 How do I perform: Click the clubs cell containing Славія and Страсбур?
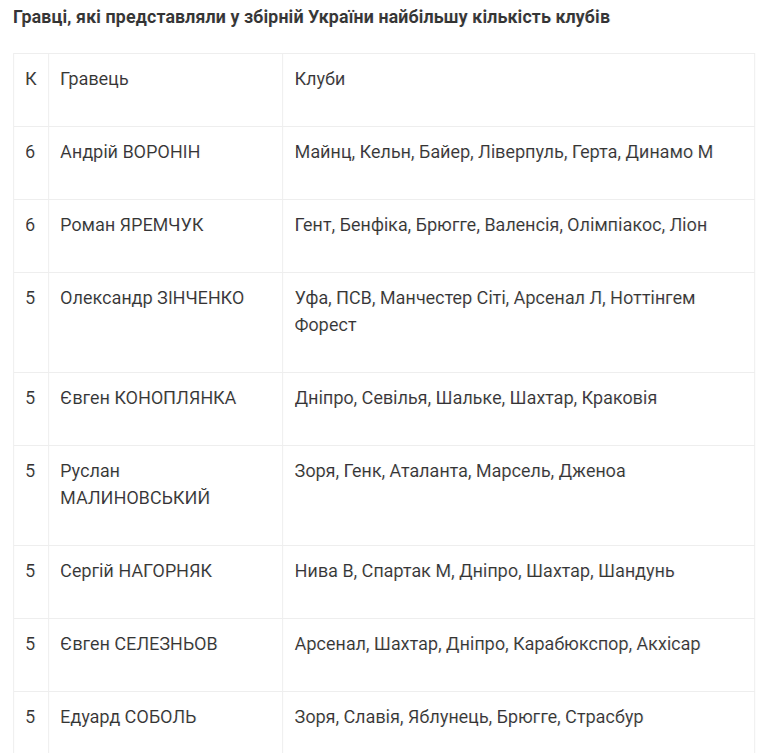point(469,717)
